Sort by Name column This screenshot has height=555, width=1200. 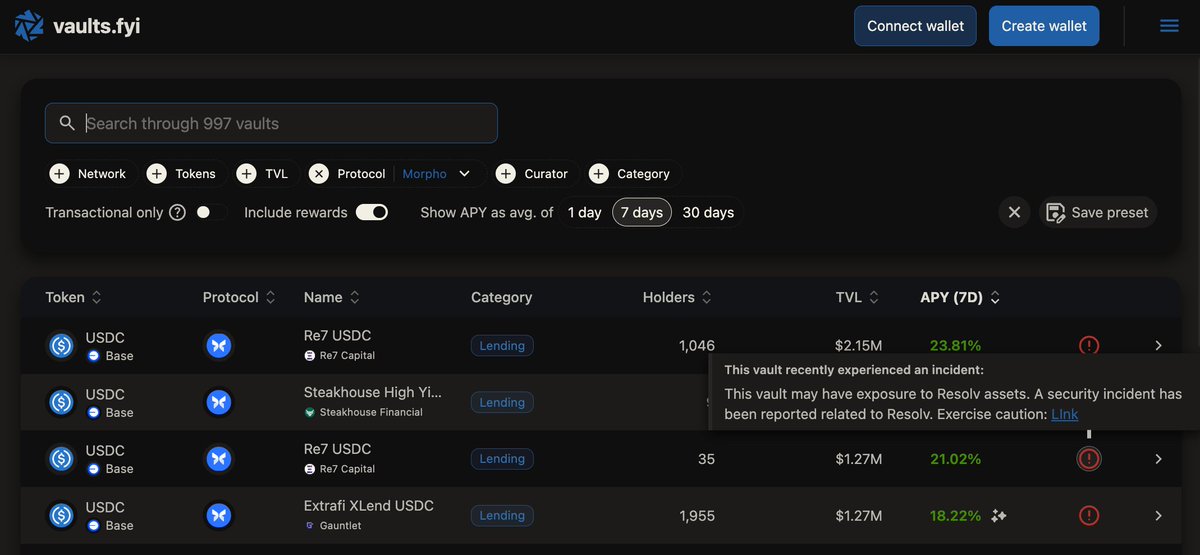pos(354,297)
